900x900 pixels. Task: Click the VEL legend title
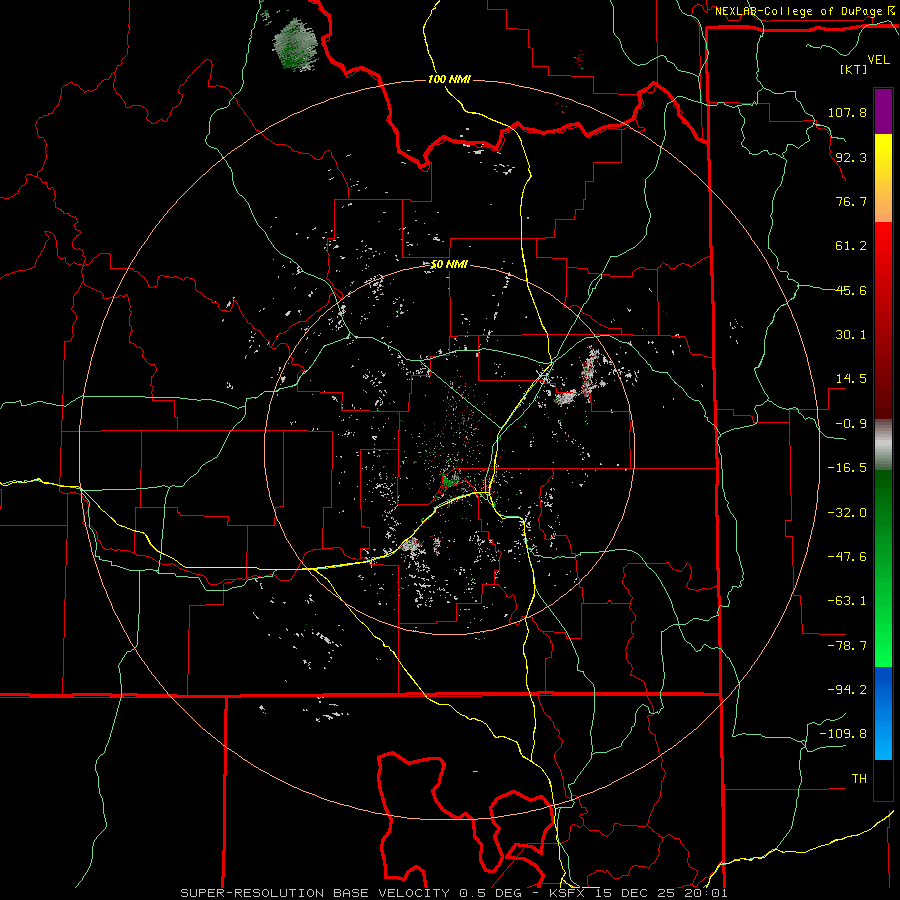click(878, 60)
